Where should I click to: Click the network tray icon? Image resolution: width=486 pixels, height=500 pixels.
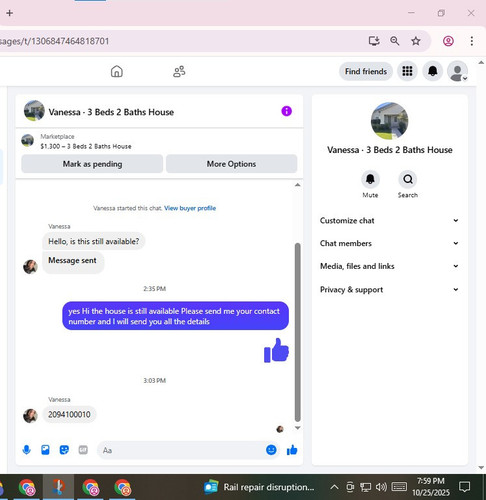click(x=365, y=487)
